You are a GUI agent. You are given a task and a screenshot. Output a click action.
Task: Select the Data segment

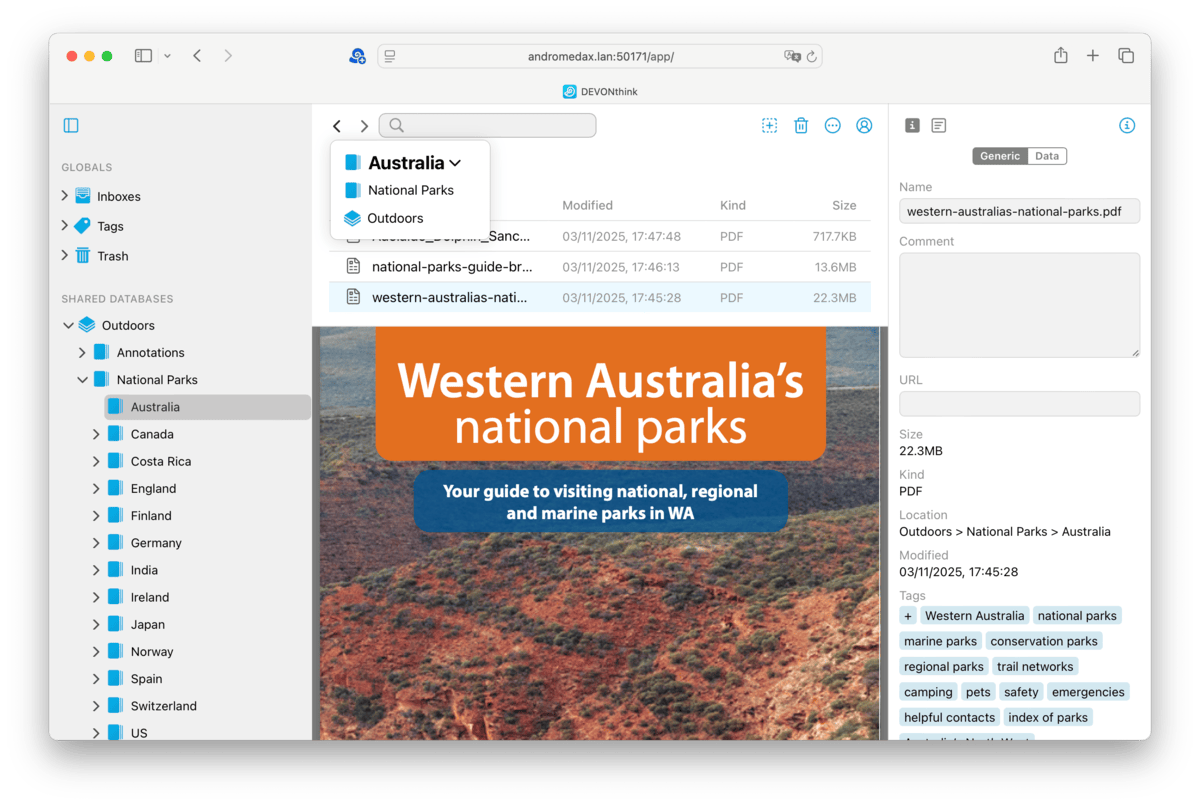point(1047,156)
